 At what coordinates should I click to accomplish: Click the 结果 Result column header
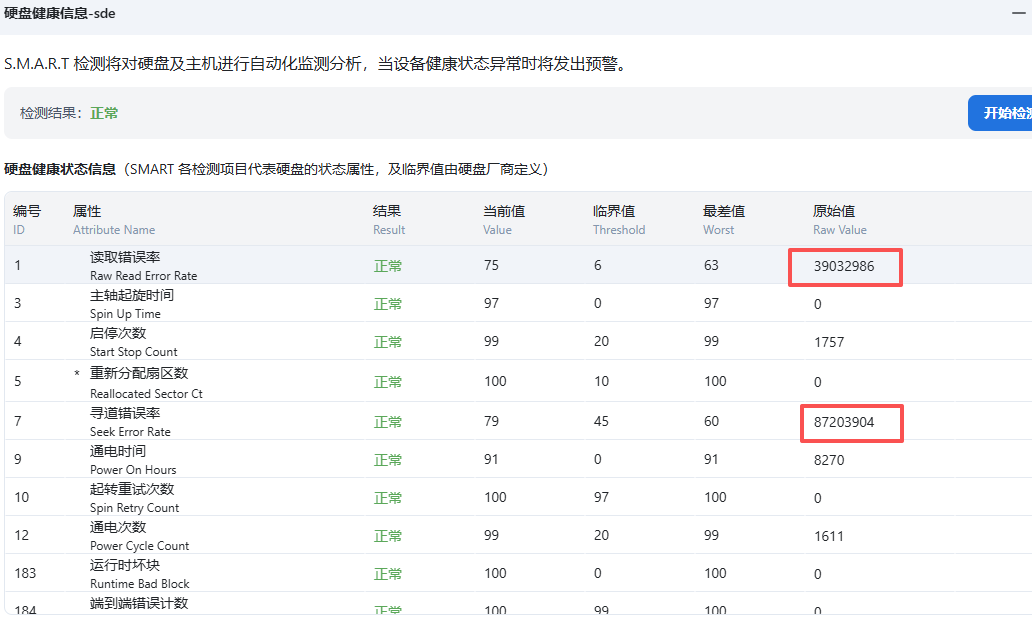pyautogui.click(x=388, y=220)
